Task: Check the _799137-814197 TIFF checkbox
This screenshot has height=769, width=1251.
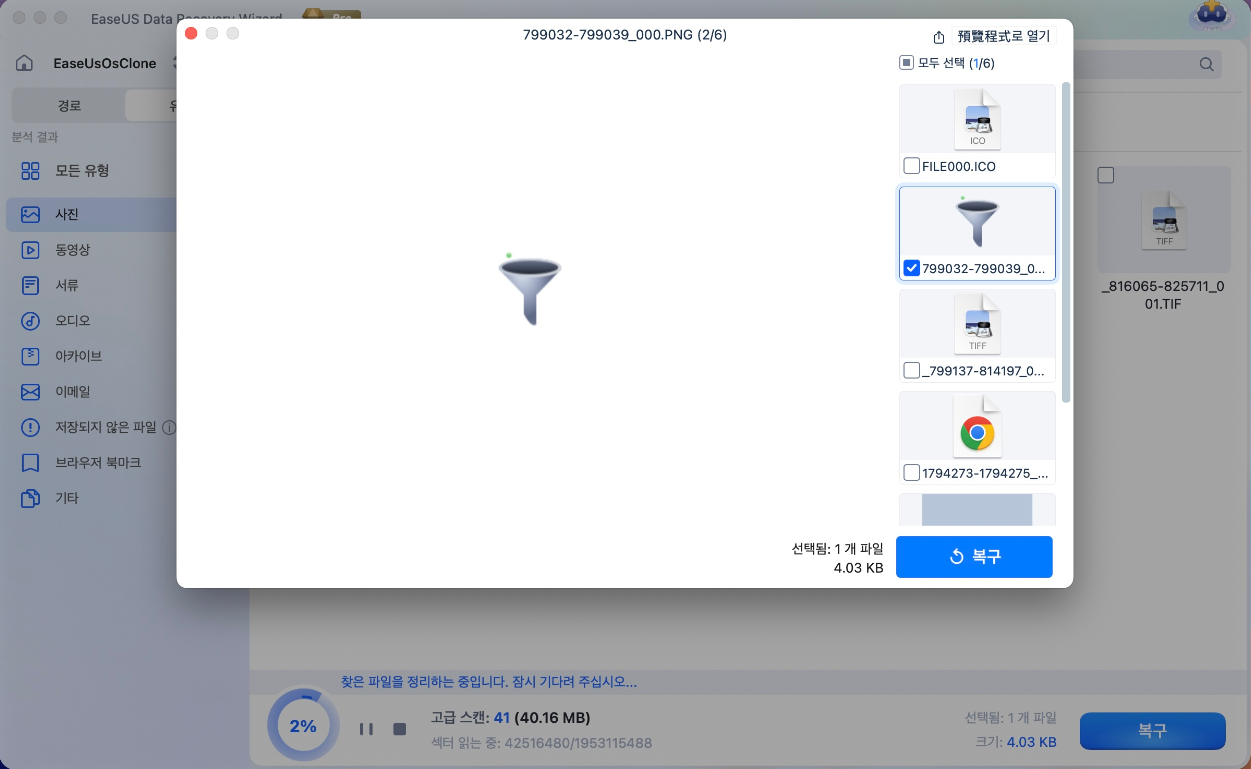Action: [911, 370]
